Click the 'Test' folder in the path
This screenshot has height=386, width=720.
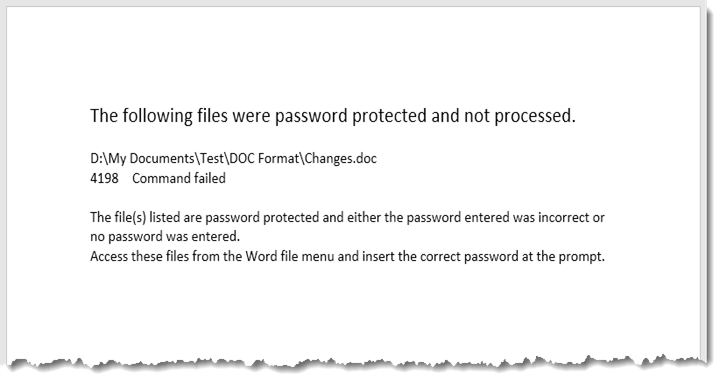pos(212,158)
